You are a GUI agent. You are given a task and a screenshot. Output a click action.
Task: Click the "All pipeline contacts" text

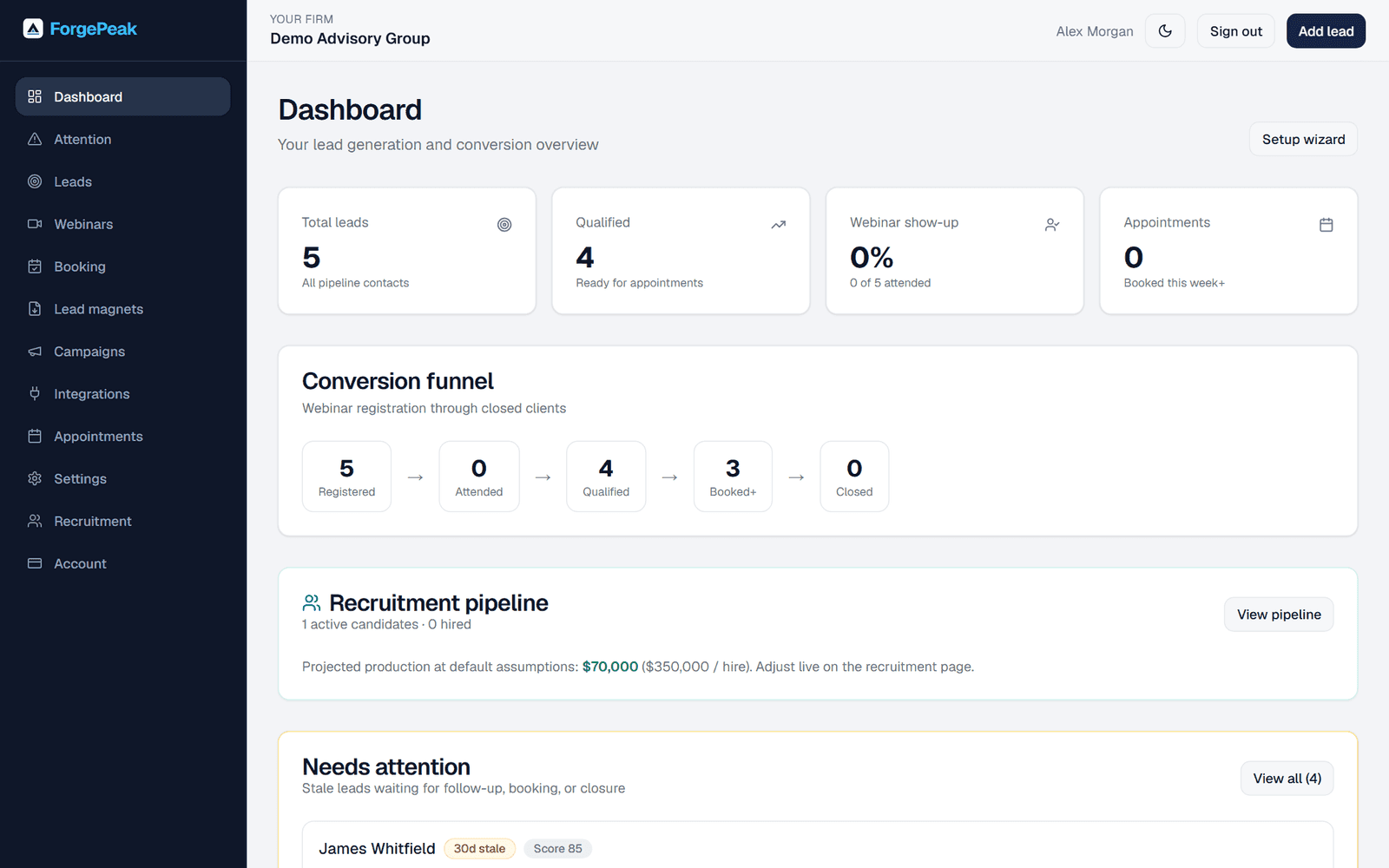coord(355,283)
